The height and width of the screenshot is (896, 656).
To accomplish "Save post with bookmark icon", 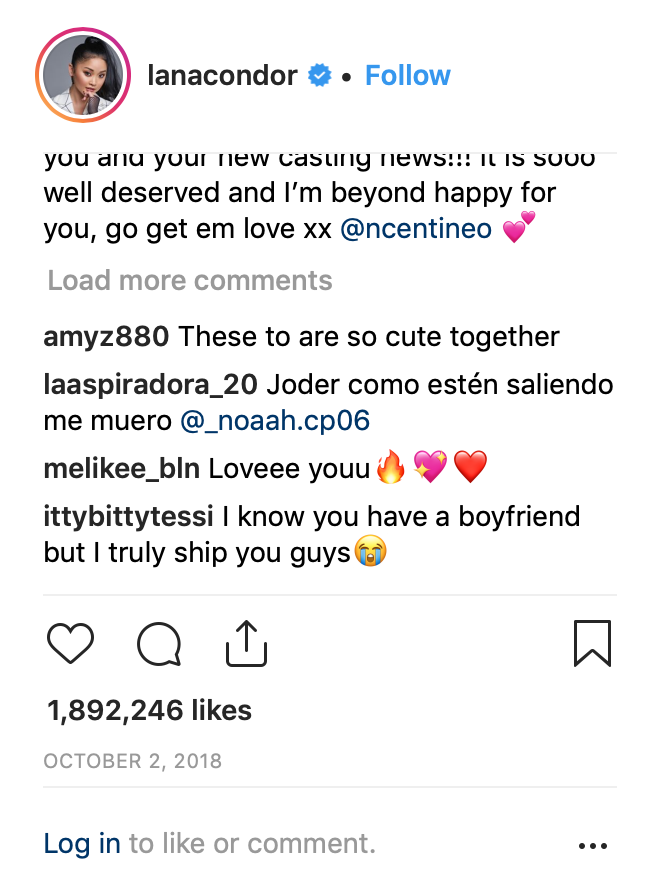I will pos(592,643).
